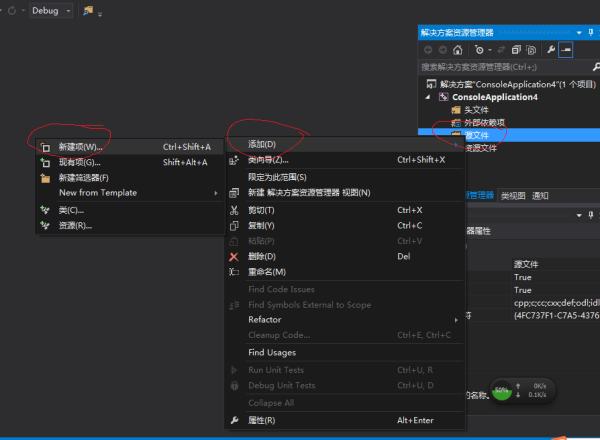Viewport: 600px width, 440px height.
Task: Choose 类向导(Z)... in context menu
Action: pyautogui.click(x=346, y=160)
